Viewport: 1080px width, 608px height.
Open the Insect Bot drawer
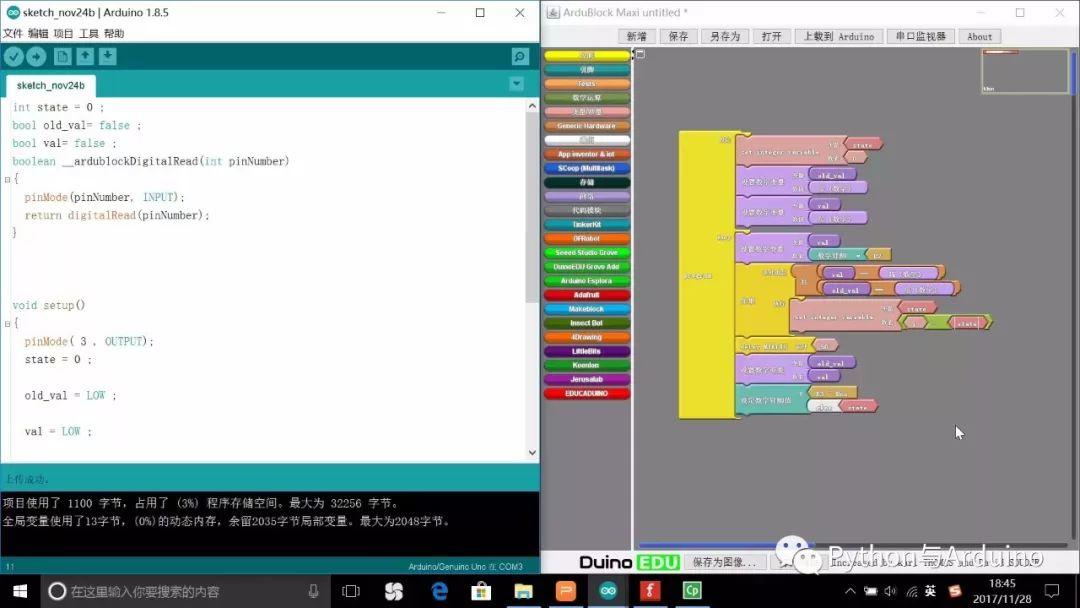click(x=587, y=323)
